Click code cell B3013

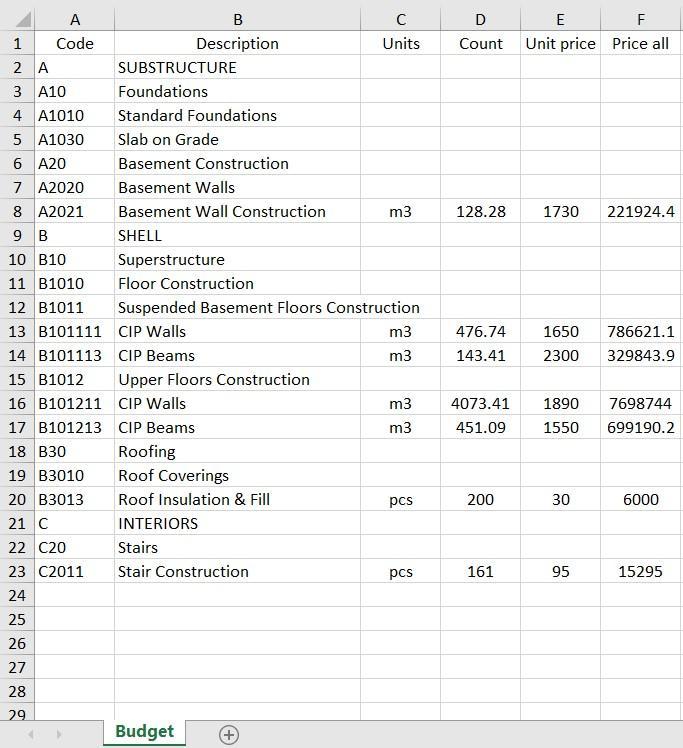pos(74,499)
